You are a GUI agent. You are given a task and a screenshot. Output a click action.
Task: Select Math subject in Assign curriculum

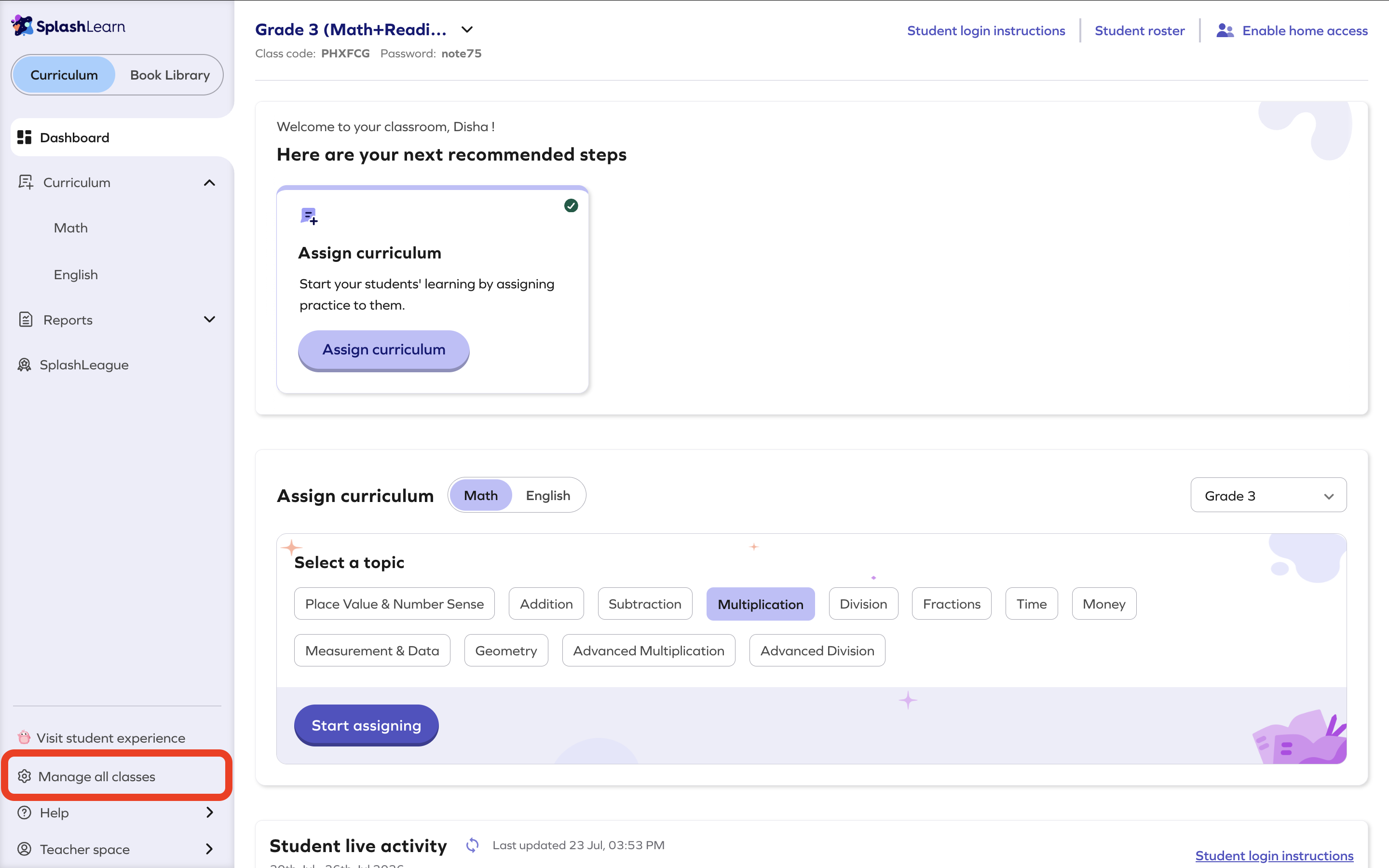480,495
